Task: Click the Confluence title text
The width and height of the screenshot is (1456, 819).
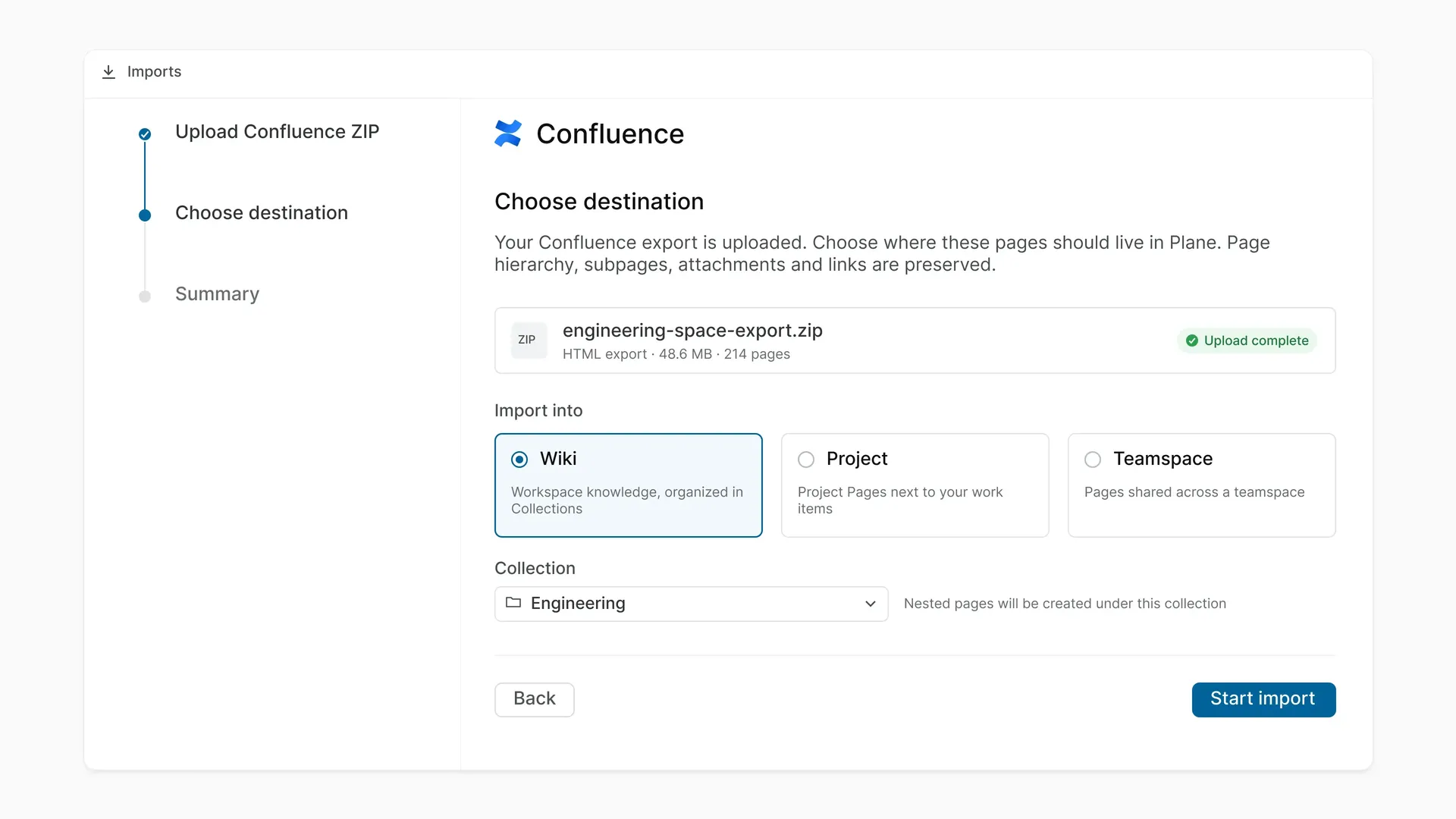Action: [x=610, y=134]
